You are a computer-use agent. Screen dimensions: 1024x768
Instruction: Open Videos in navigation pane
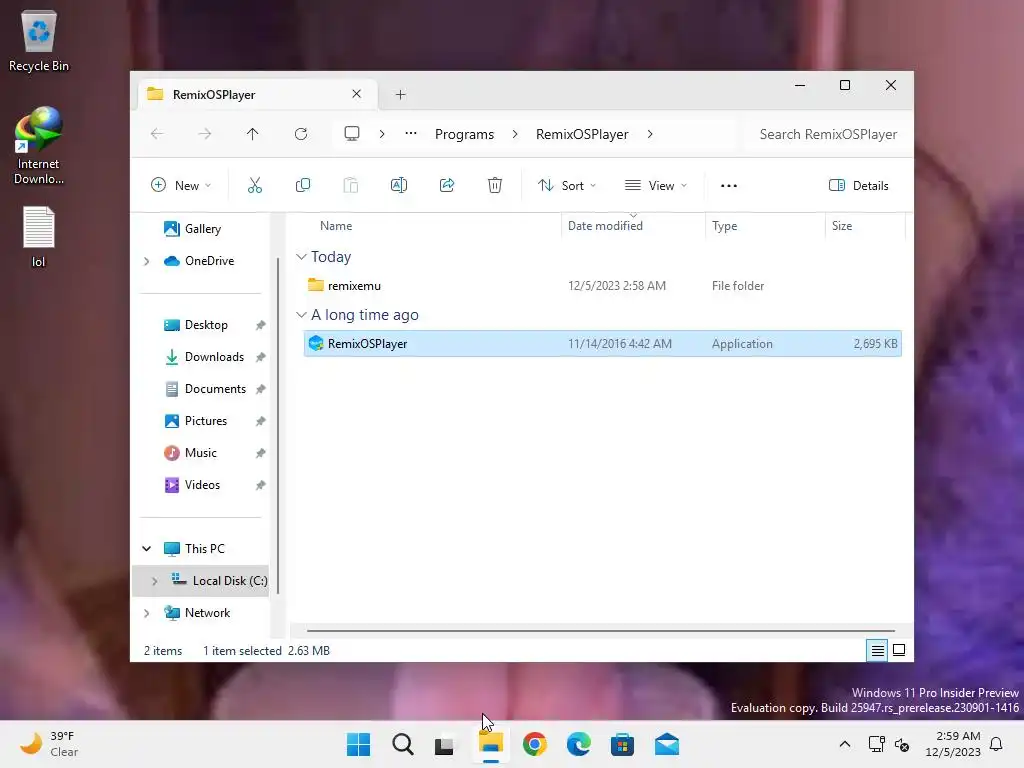pyautogui.click(x=202, y=485)
